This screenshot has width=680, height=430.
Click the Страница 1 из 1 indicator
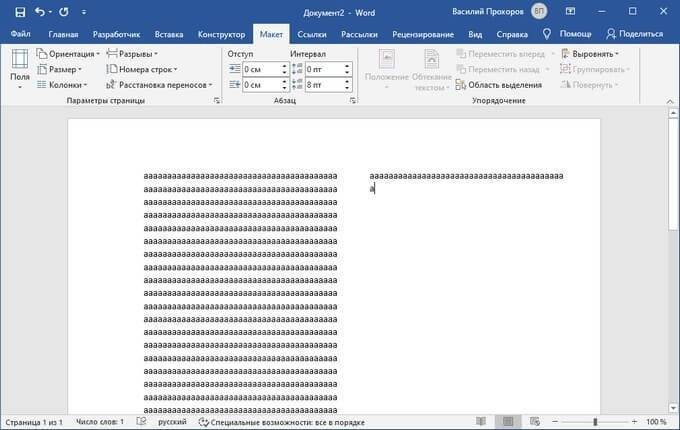coord(34,422)
